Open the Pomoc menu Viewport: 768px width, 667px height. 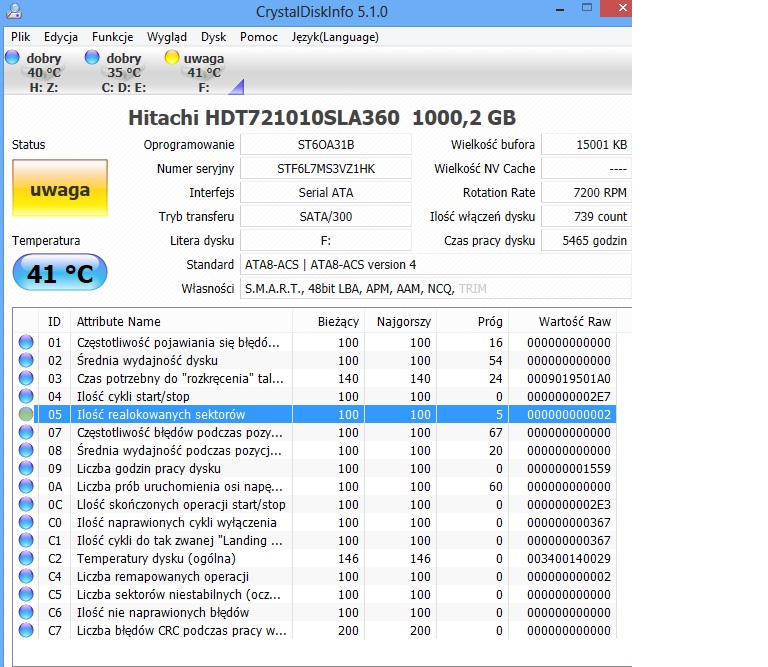coord(259,37)
